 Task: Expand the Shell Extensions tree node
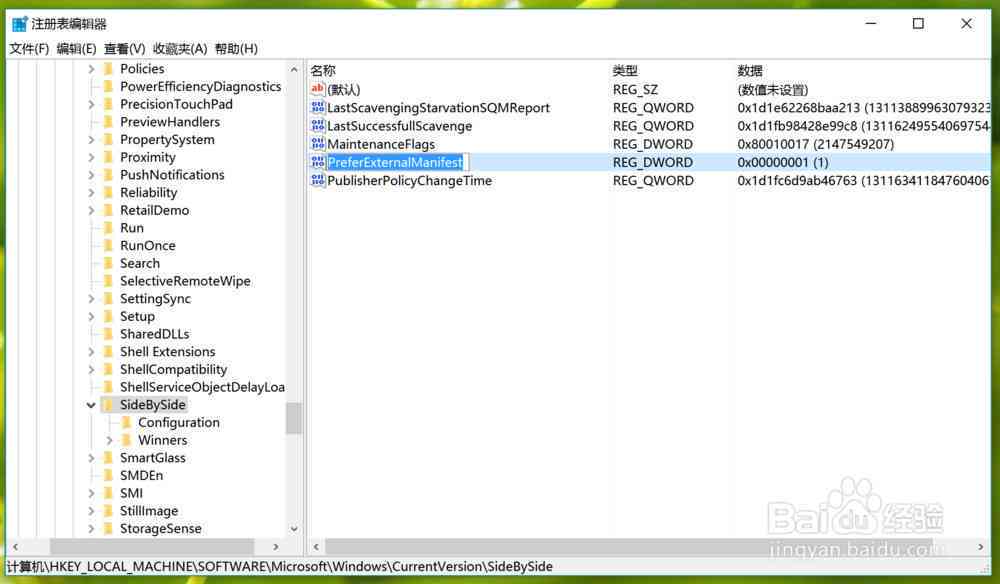91,352
